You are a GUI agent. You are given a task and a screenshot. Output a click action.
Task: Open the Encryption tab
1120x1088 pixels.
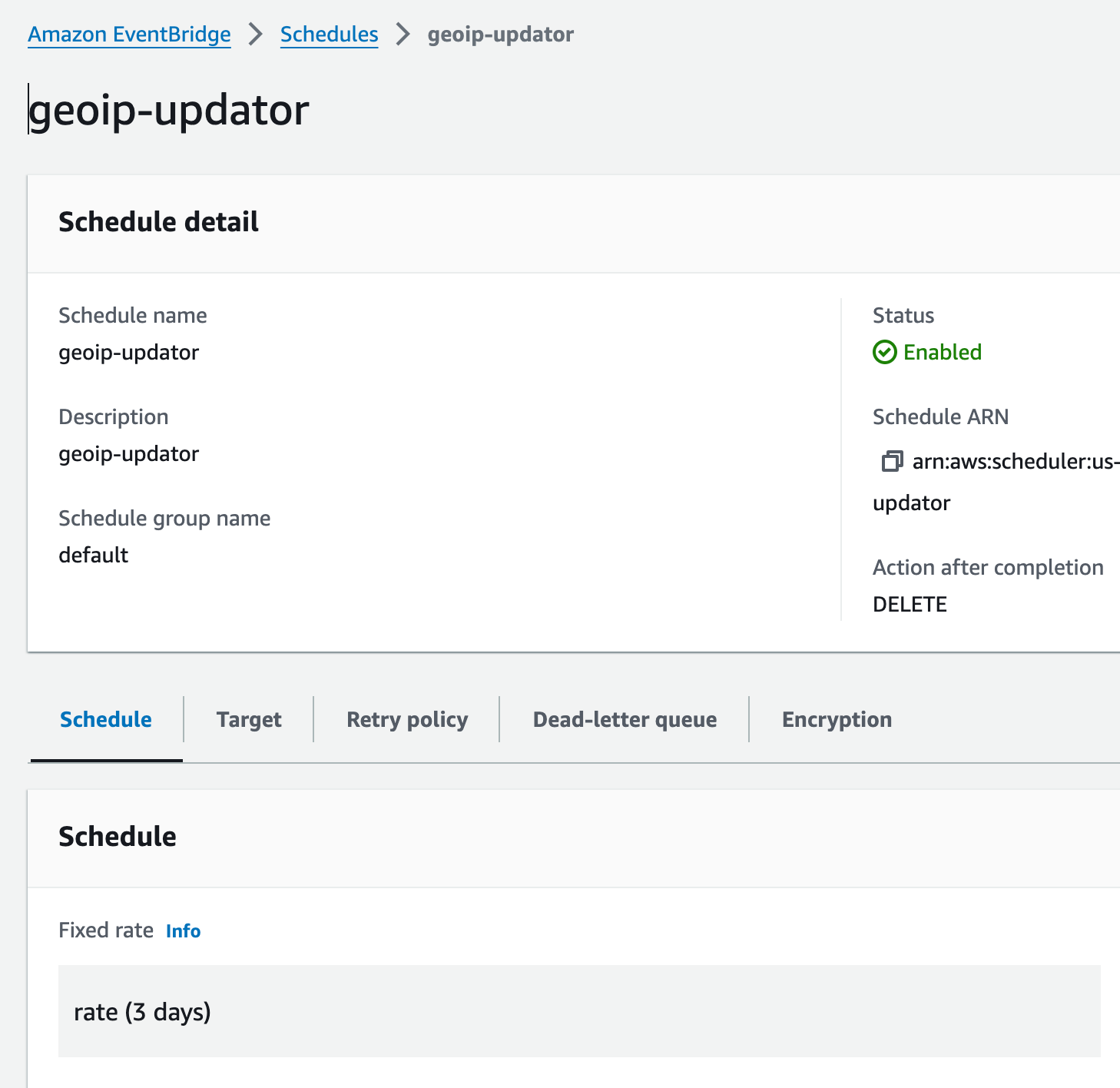coord(837,719)
